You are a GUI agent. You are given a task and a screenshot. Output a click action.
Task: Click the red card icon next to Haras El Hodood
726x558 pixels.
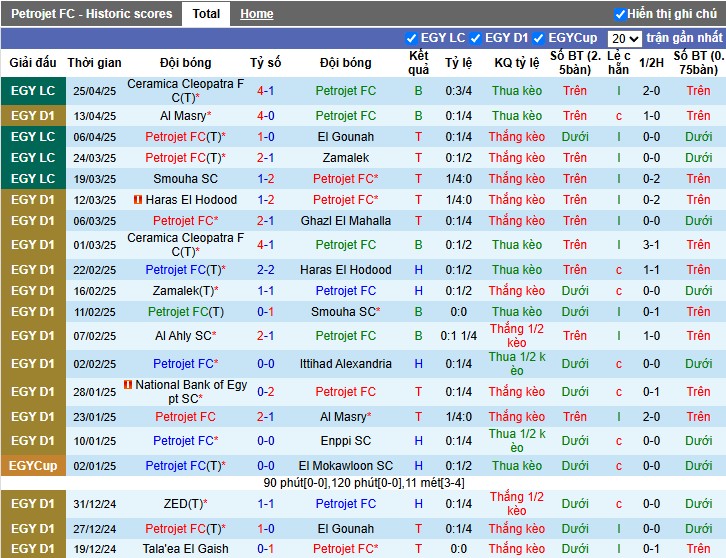[x=138, y=200]
